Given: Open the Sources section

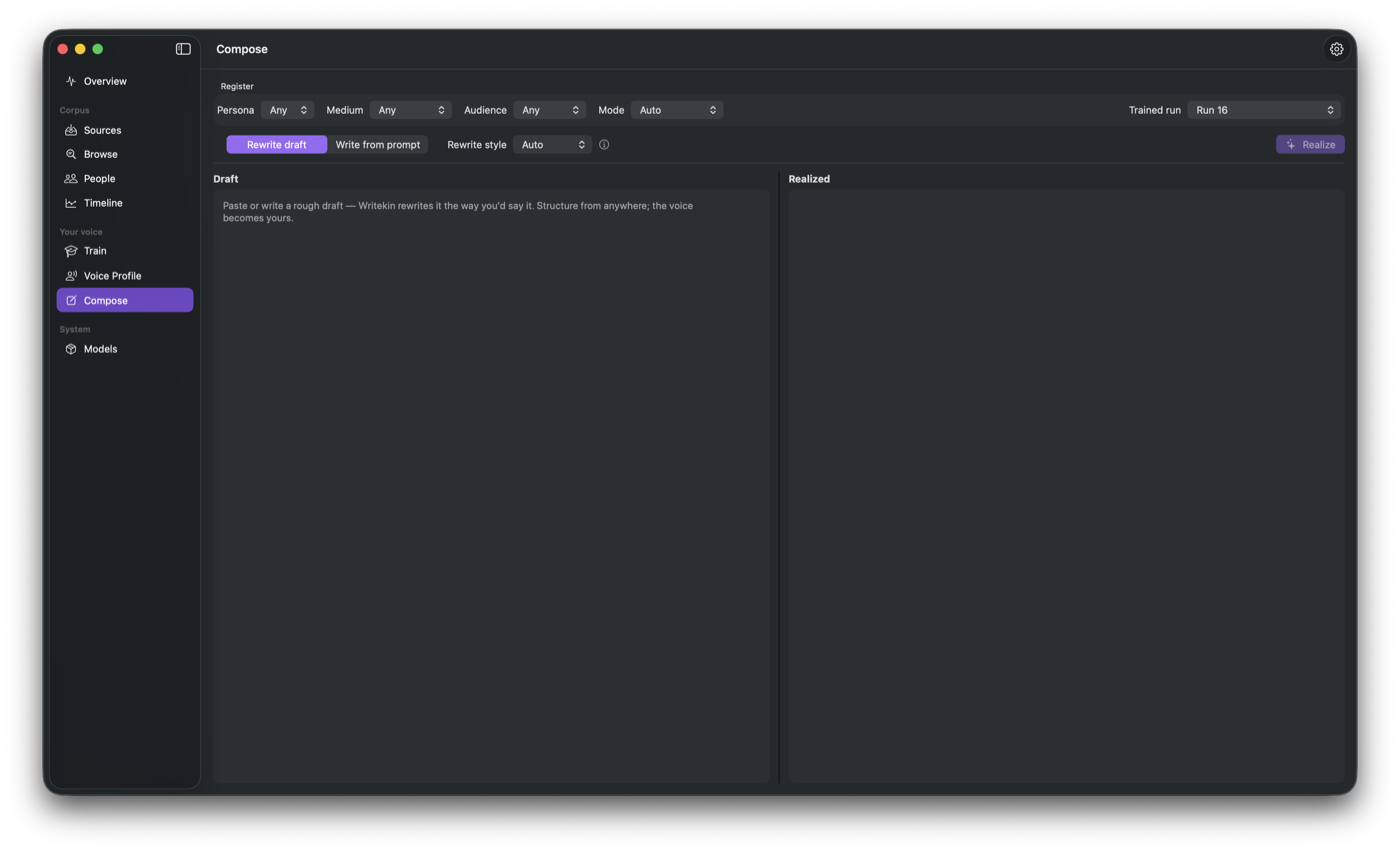Looking at the screenshot, I should (x=125, y=130).
